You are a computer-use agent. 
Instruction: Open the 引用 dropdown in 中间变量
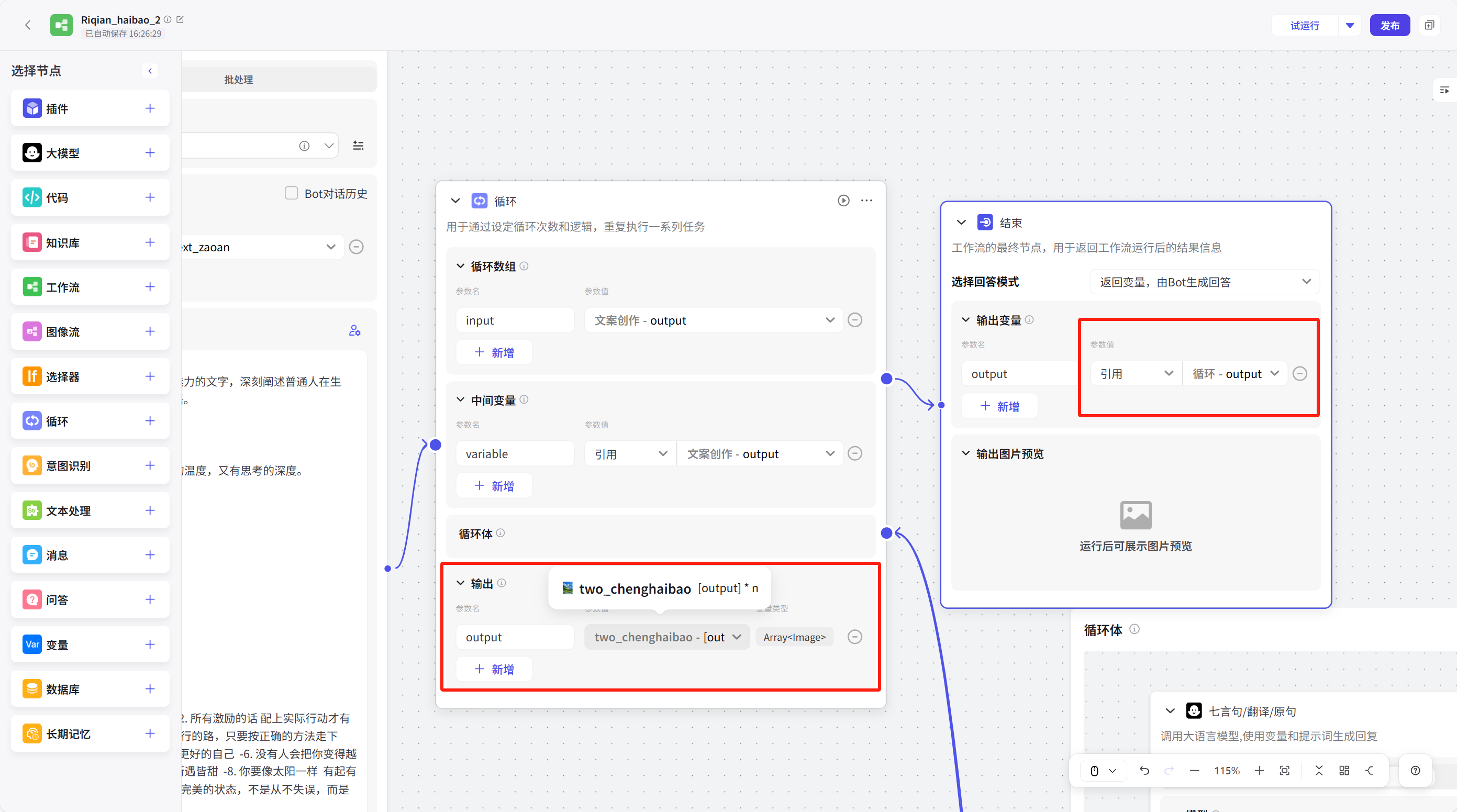point(630,453)
